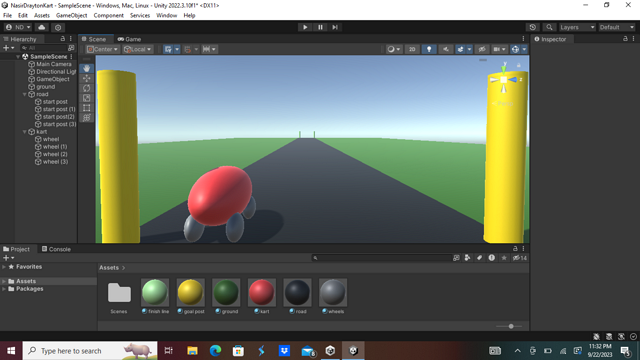The height and width of the screenshot is (360, 640).
Task: Start Play mode
Action: coord(305,27)
